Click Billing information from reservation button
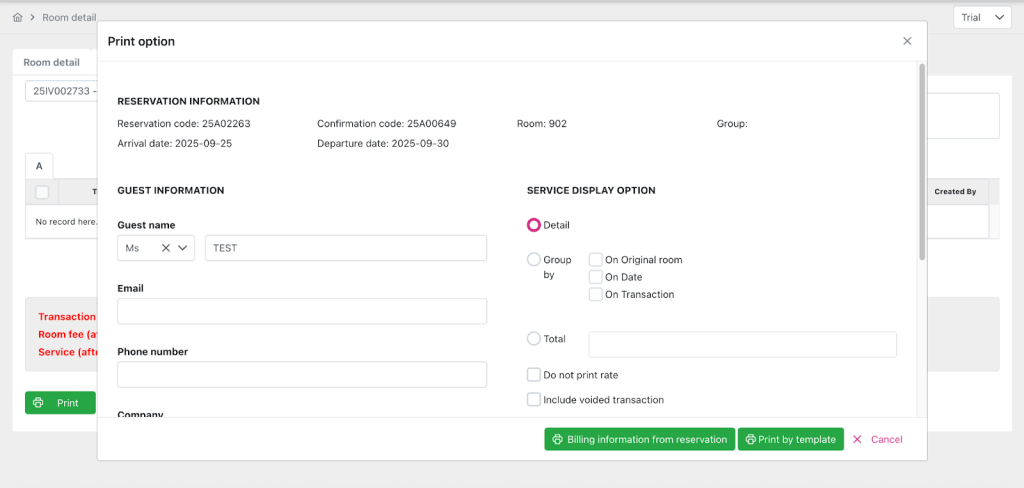Screen dimensions: 1024x488 [639, 439]
